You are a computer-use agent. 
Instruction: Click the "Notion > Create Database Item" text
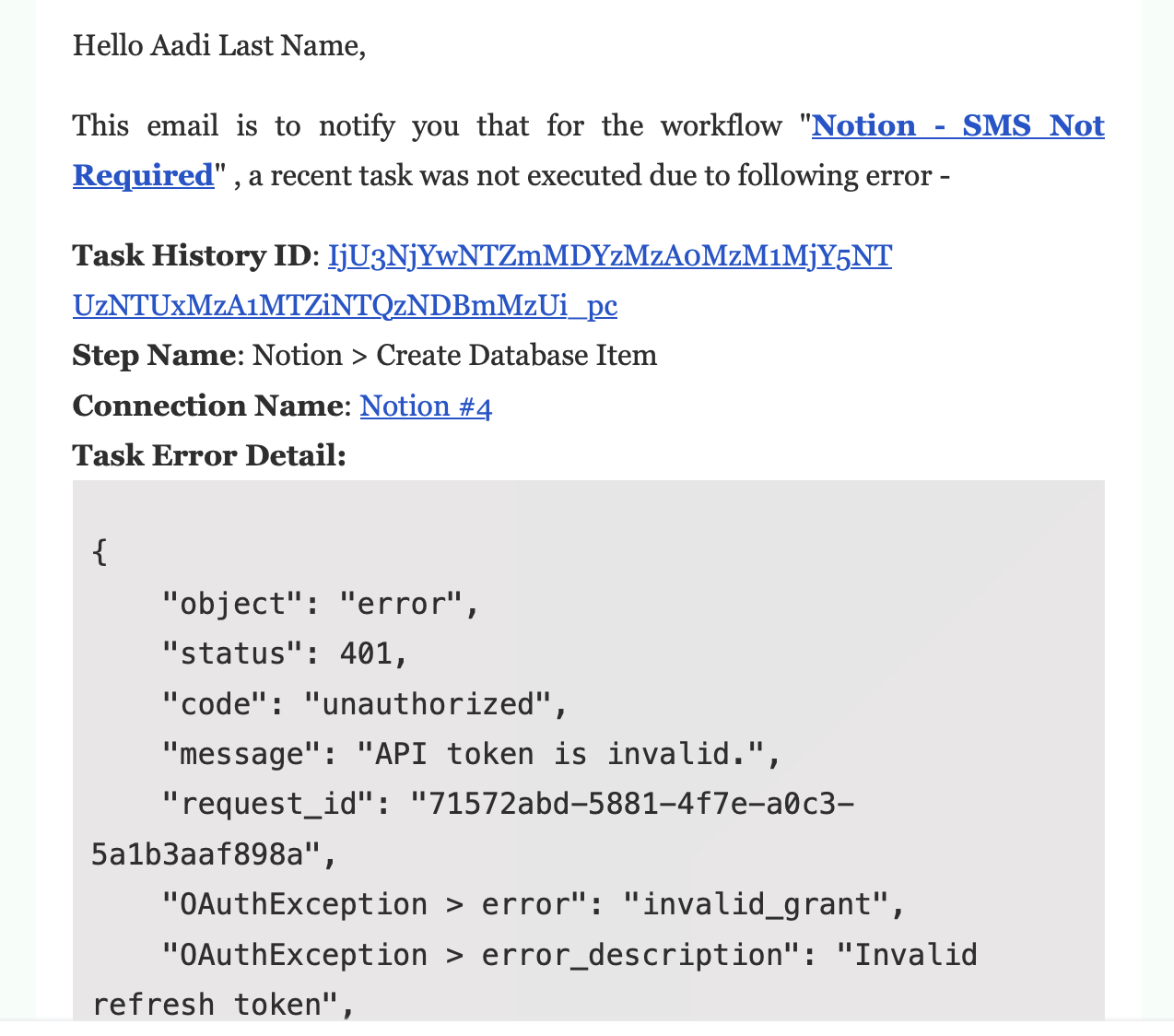coord(454,356)
